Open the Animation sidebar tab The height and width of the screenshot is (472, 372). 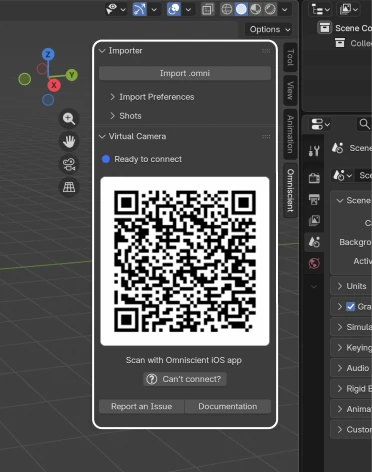[x=290, y=134]
